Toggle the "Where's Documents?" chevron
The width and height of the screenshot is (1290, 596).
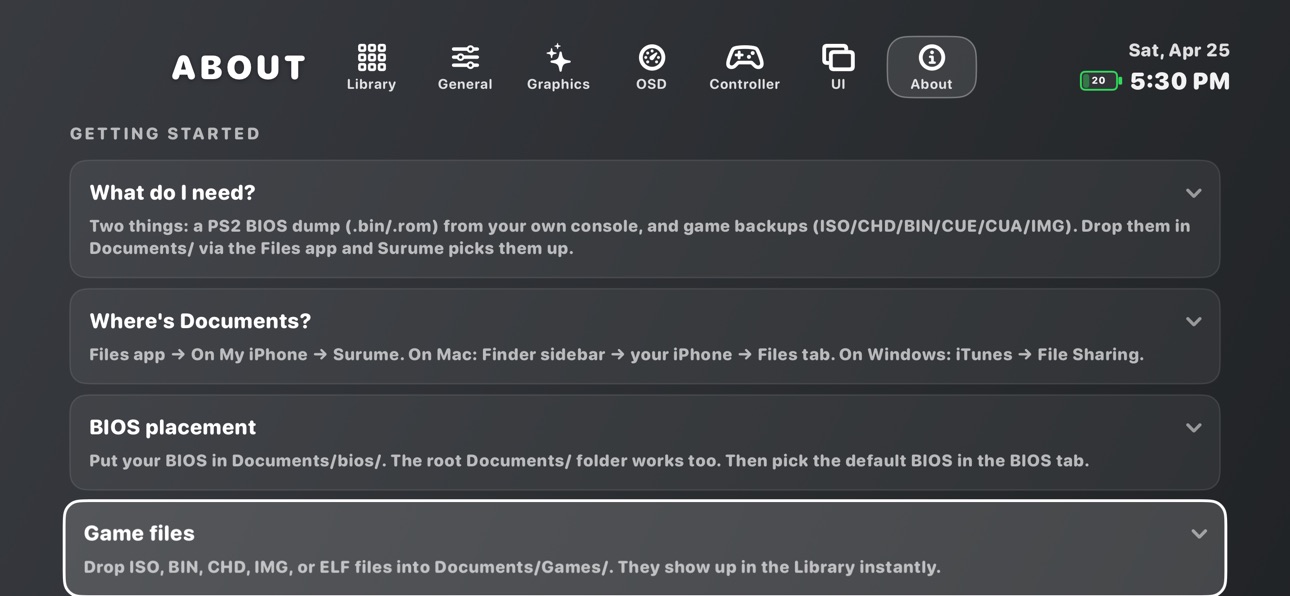(1193, 322)
